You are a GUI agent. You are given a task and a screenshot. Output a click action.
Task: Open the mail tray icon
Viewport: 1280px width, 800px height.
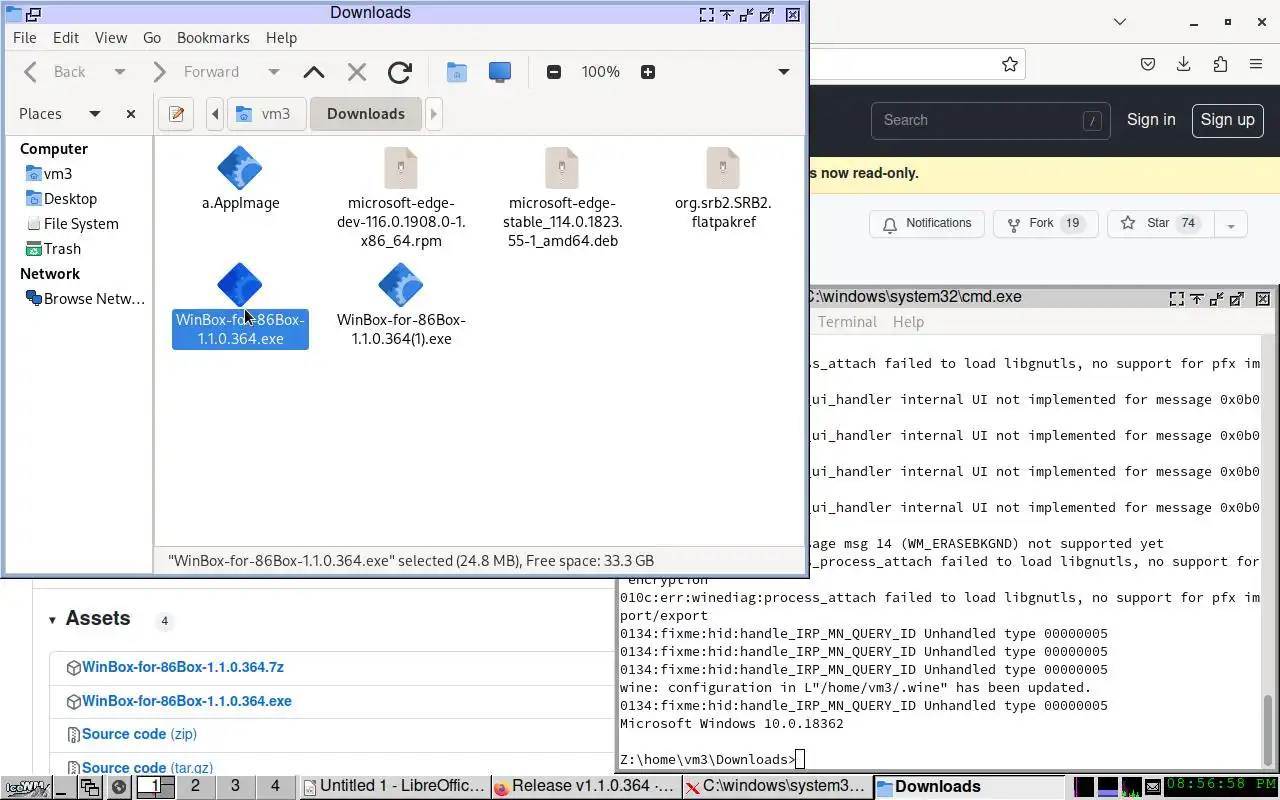1152,786
